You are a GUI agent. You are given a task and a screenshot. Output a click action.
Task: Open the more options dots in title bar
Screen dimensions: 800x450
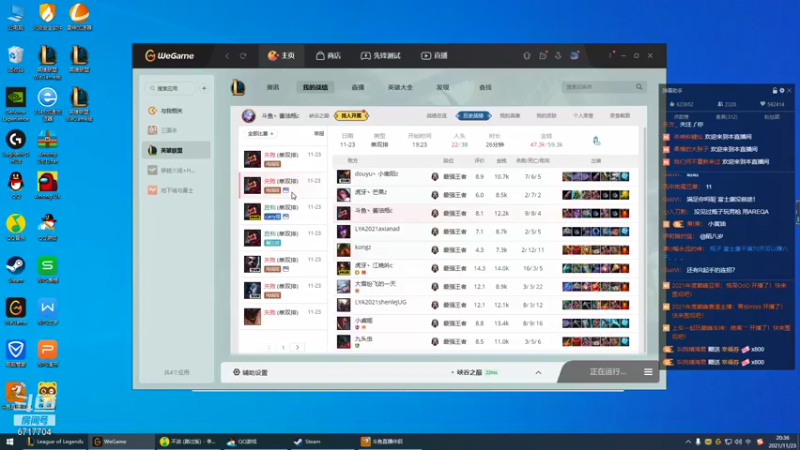(611, 55)
